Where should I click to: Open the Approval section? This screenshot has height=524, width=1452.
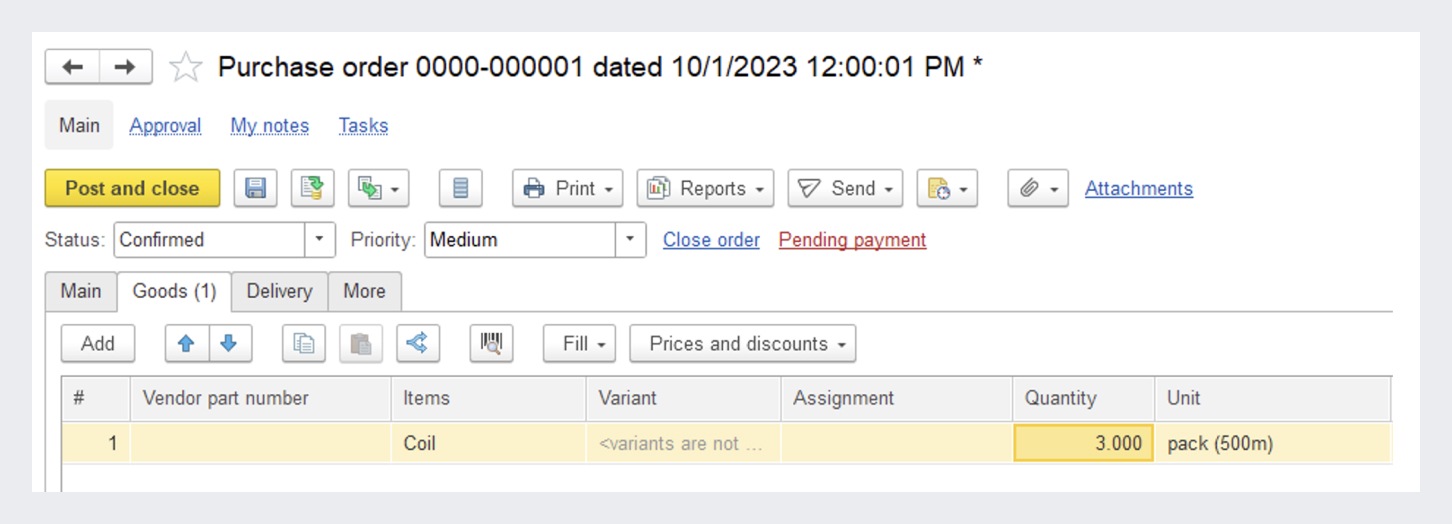(165, 126)
